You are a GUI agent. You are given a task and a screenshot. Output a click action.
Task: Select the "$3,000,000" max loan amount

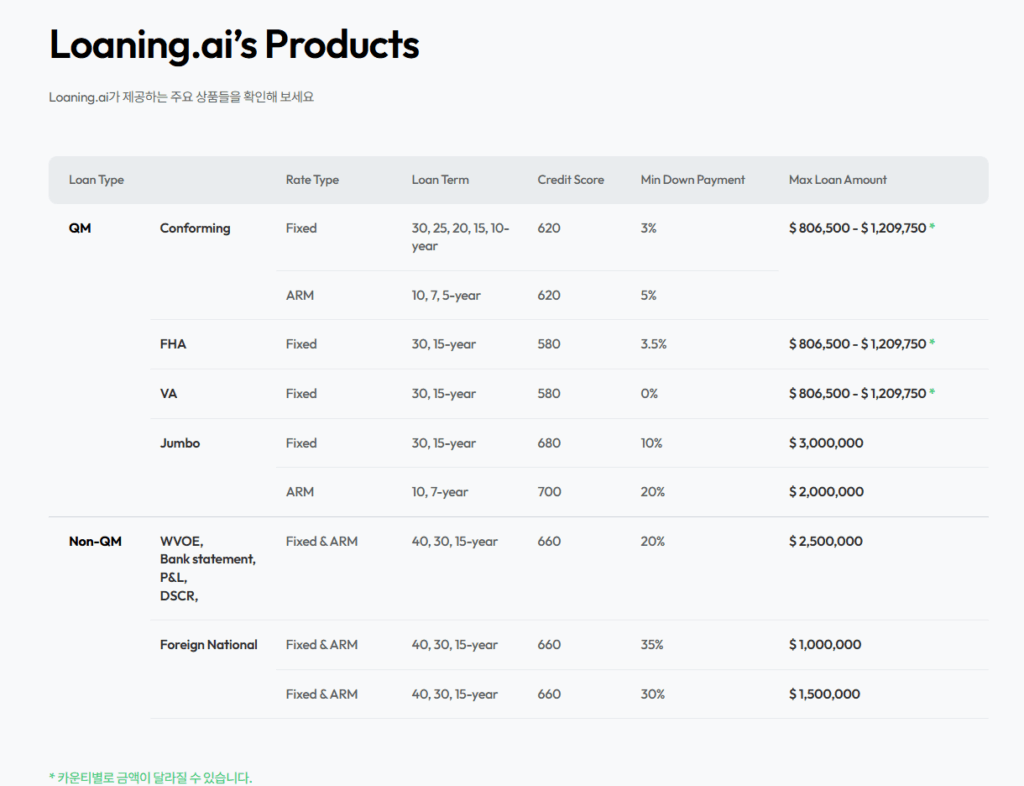(826, 443)
